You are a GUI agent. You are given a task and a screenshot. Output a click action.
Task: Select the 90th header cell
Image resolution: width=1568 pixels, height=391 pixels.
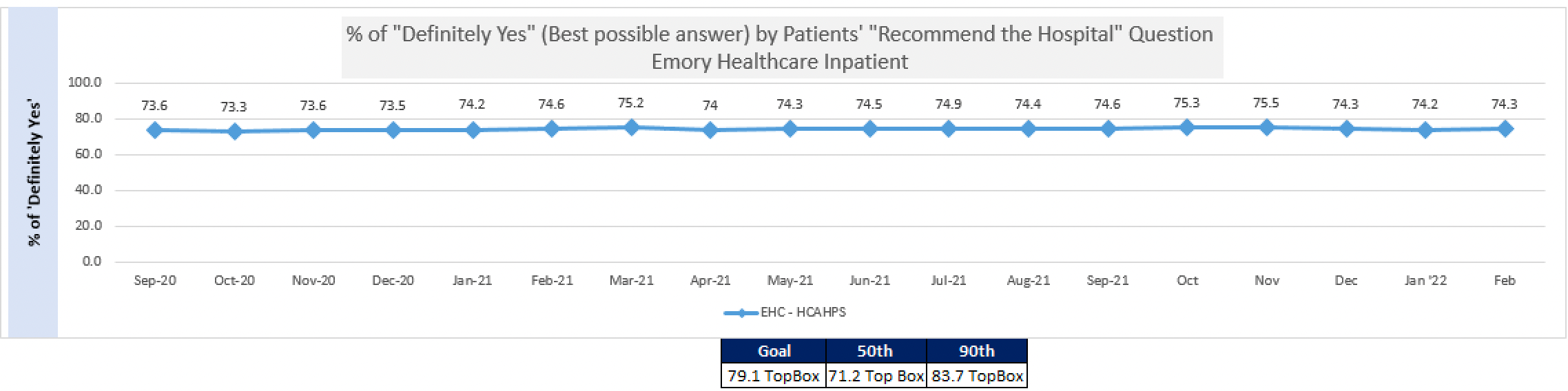(x=976, y=351)
